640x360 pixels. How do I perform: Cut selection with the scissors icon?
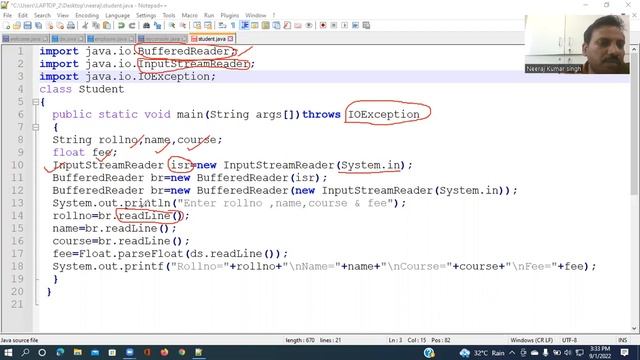(85, 25)
